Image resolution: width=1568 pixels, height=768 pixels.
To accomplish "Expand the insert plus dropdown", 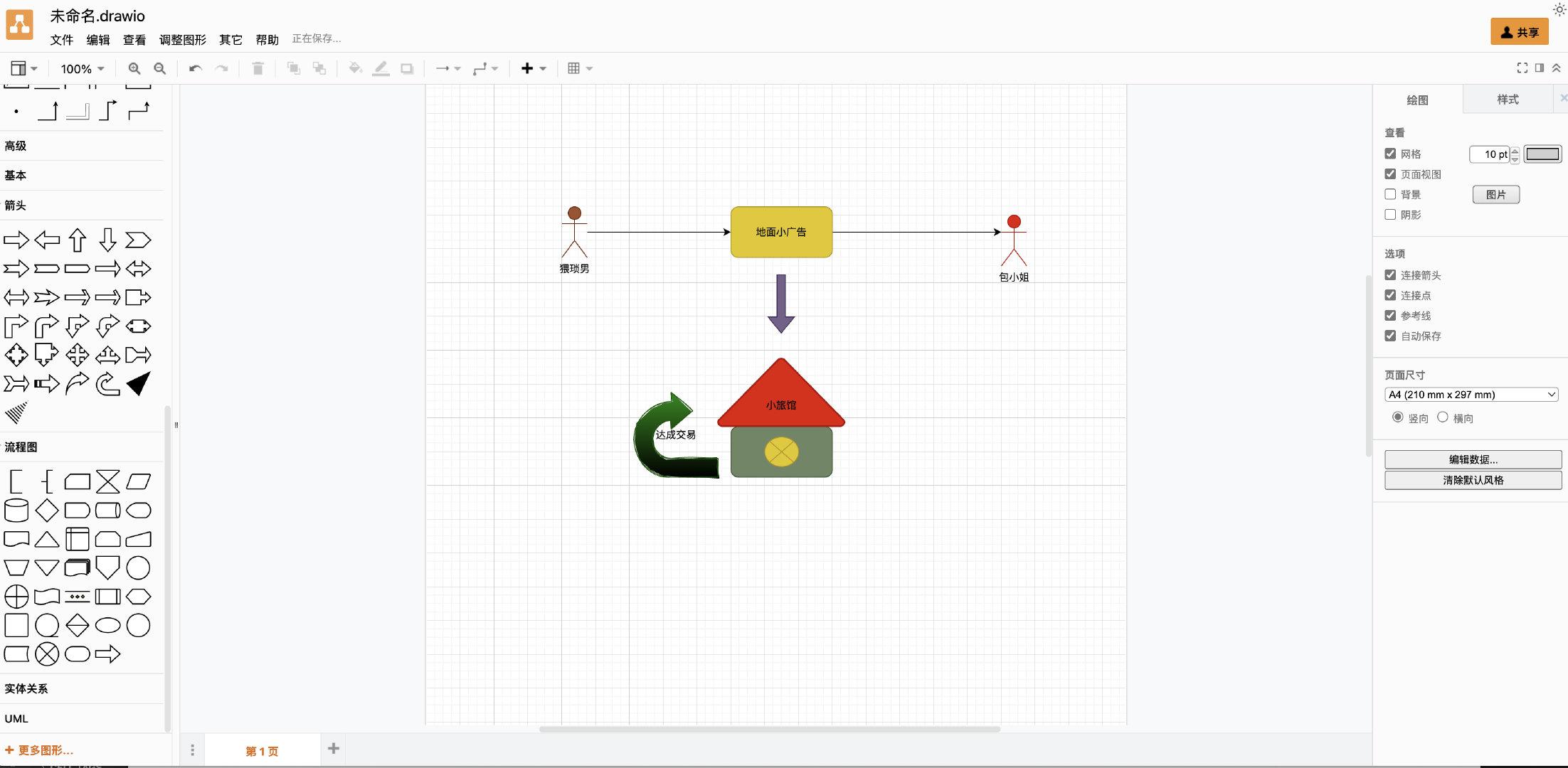I will [533, 68].
